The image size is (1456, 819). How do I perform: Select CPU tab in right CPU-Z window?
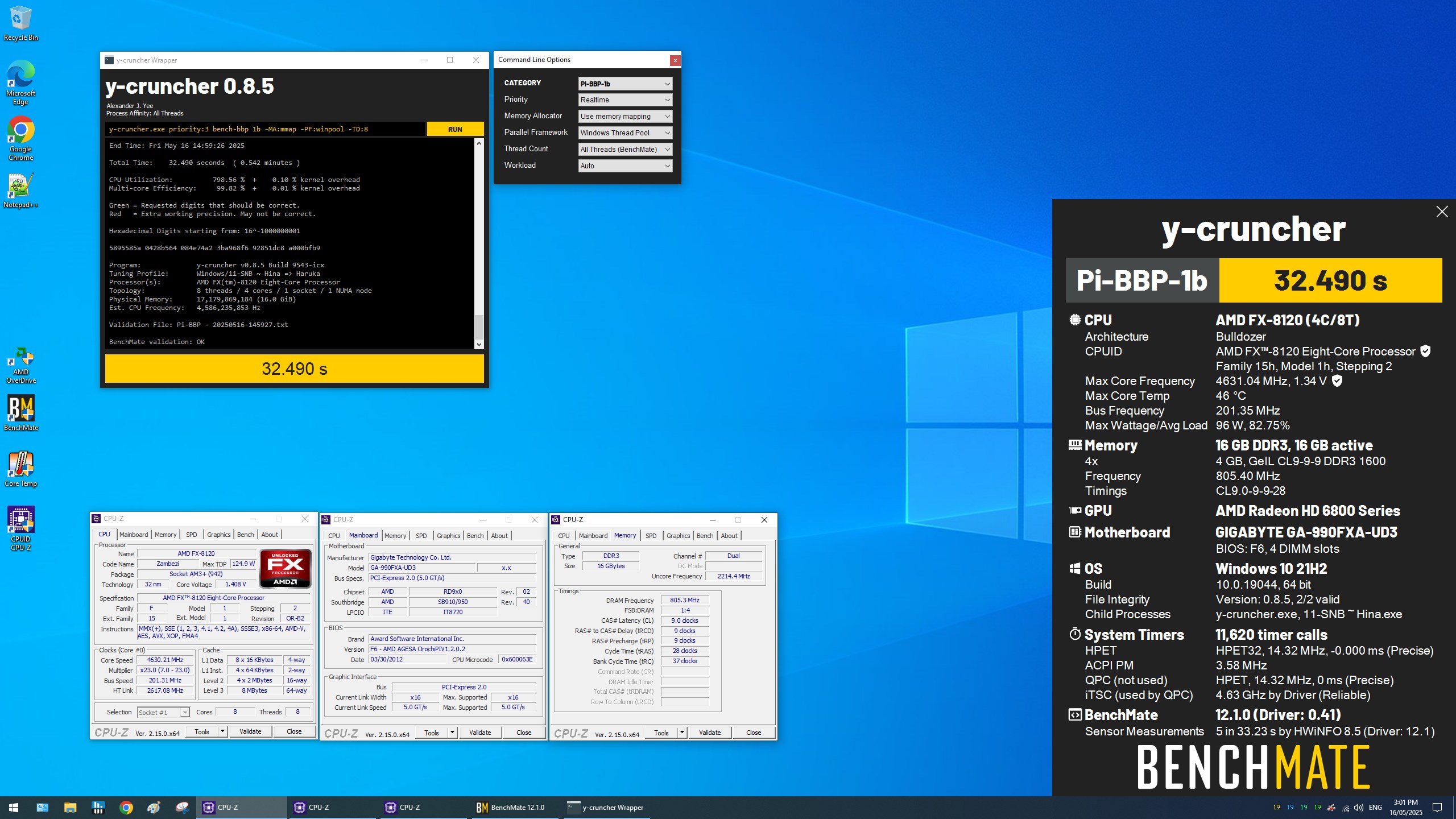[x=564, y=536]
